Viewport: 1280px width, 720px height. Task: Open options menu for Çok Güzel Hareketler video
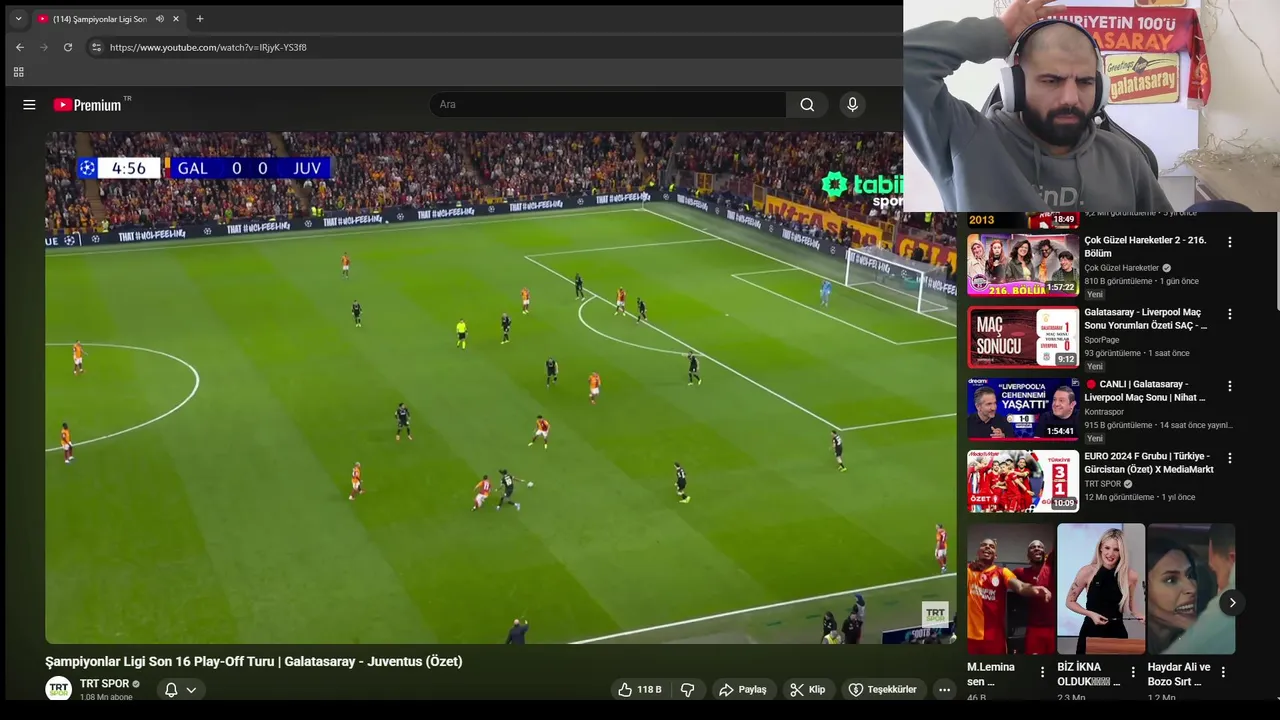(1229, 242)
